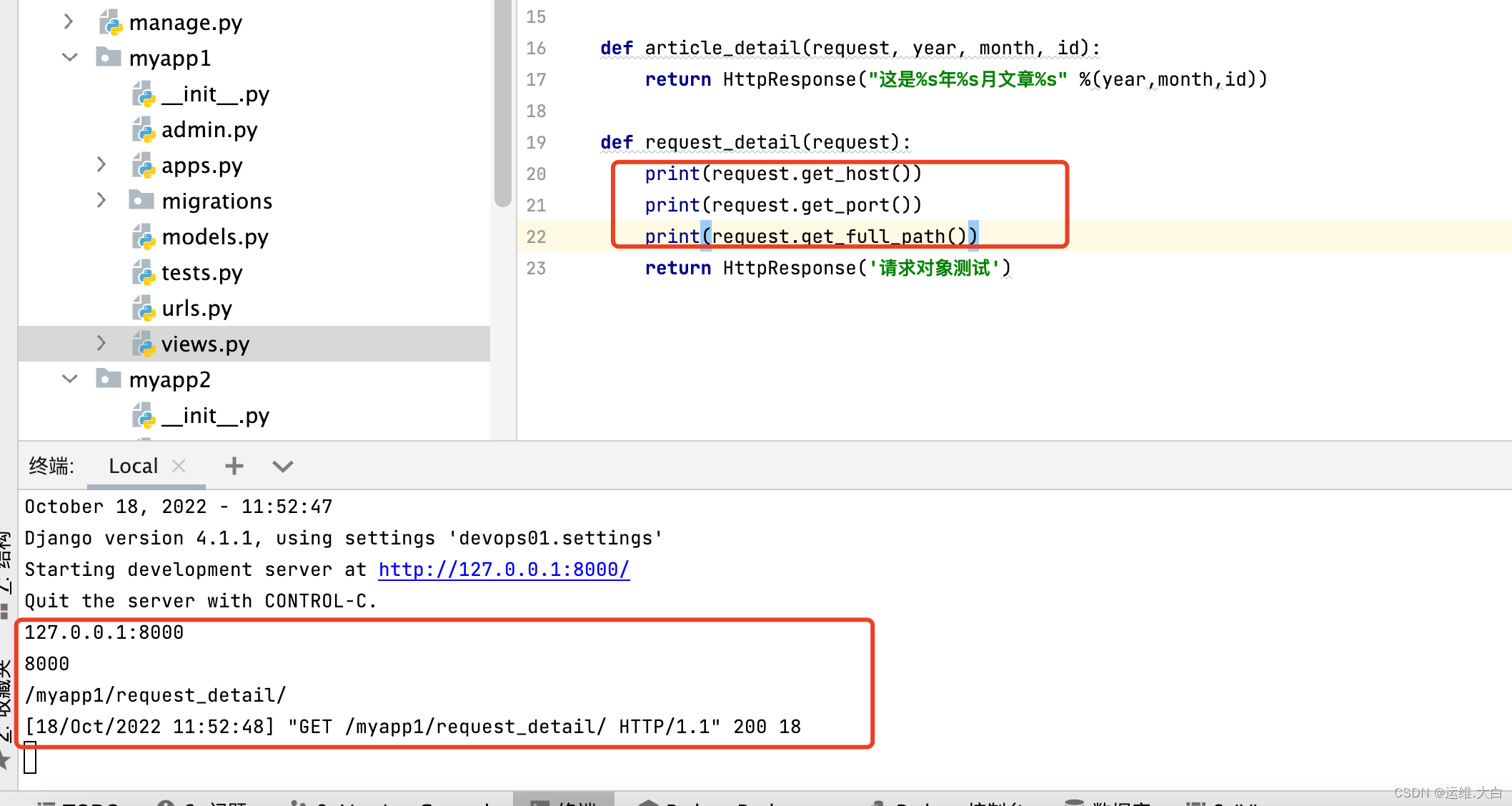Click terminal output '/myapp1/request_detail/'
Image resolution: width=1512 pixels, height=806 pixels.
(x=156, y=695)
